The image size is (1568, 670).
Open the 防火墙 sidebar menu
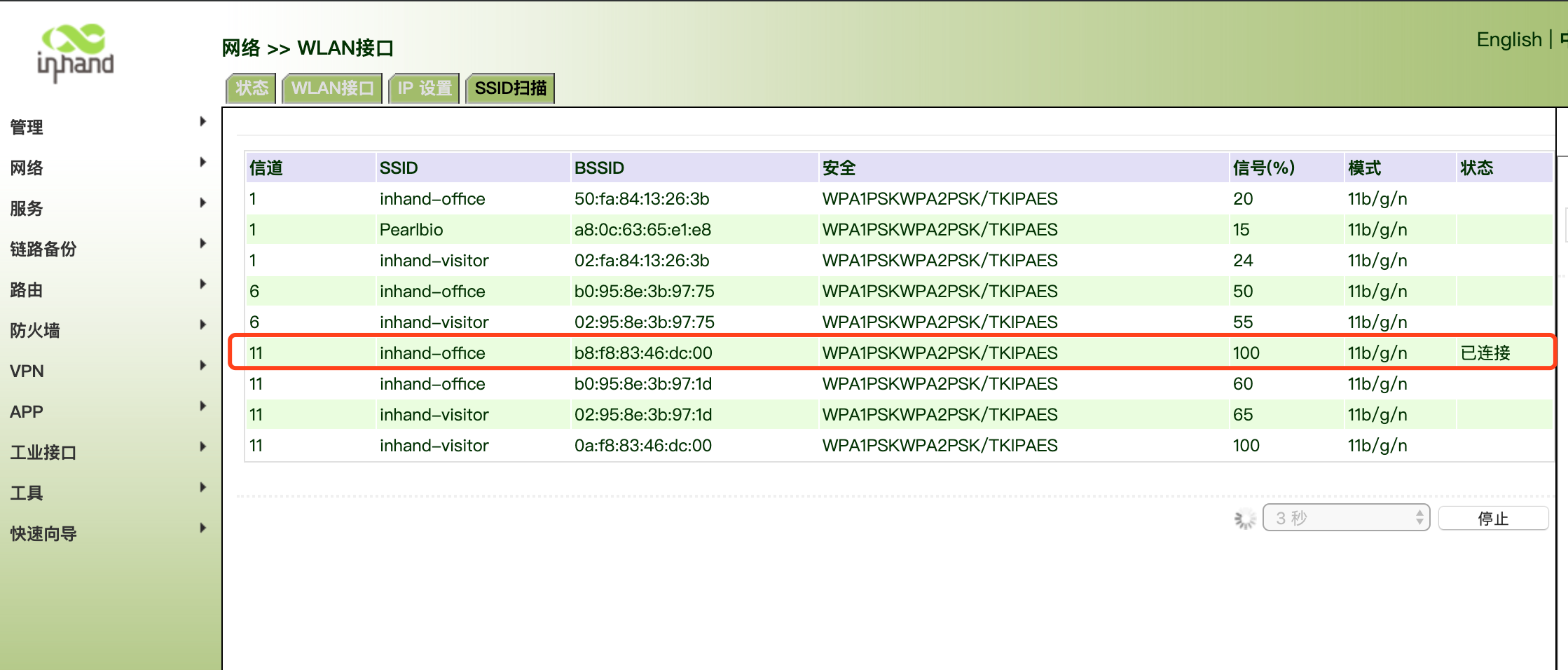[x=35, y=331]
